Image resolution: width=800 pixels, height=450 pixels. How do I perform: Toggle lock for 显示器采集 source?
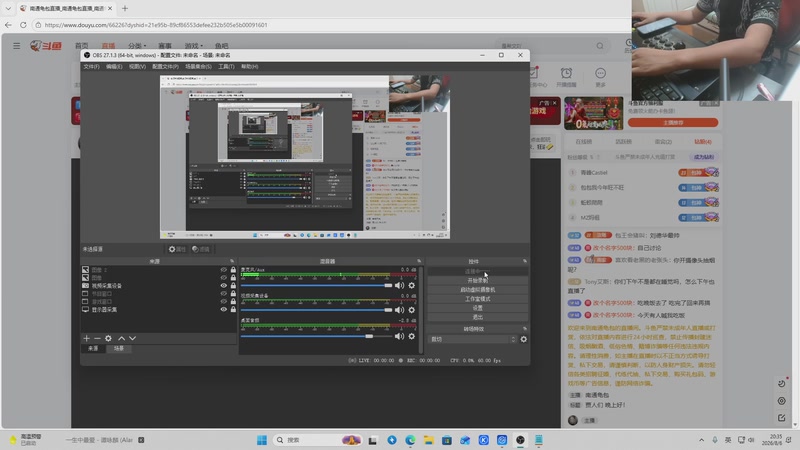(233, 309)
